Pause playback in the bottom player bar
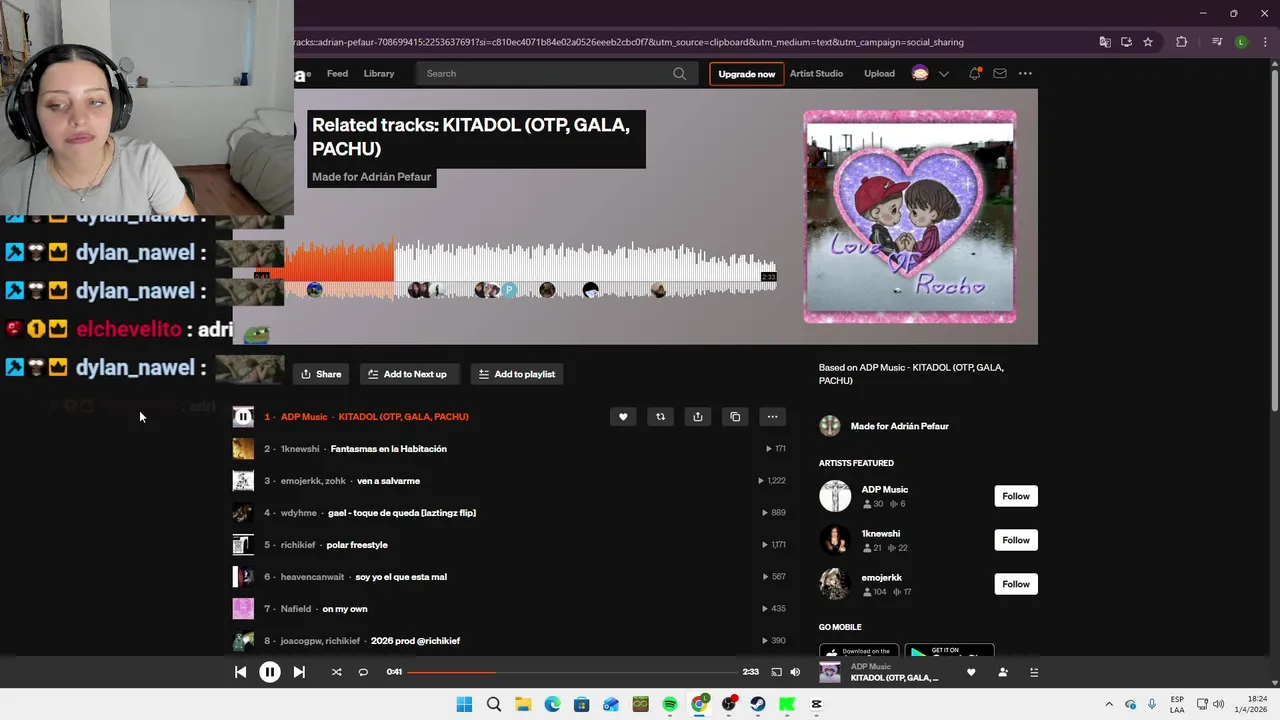Viewport: 1280px width, 720px height. [270, 672]
